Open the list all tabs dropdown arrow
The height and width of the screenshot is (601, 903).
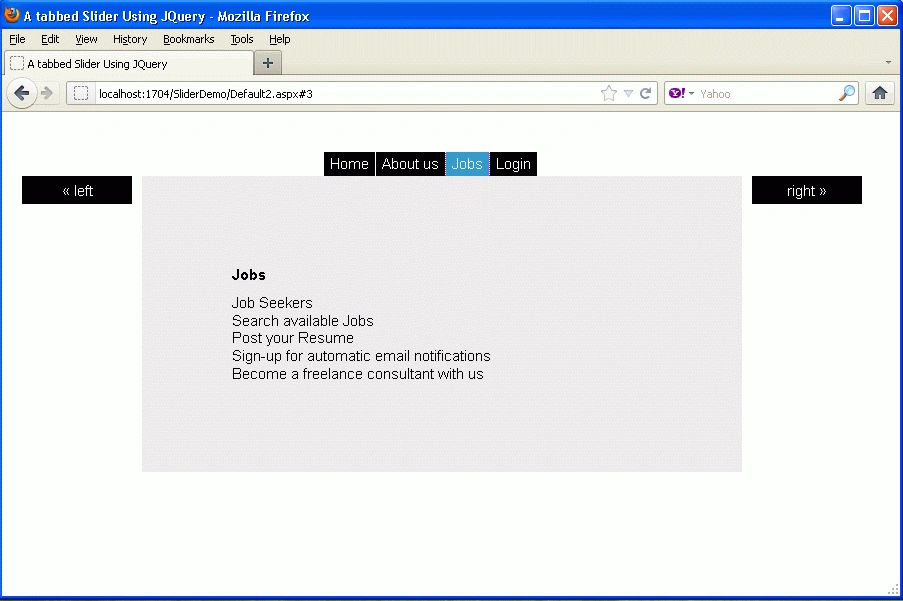(888, 62)
